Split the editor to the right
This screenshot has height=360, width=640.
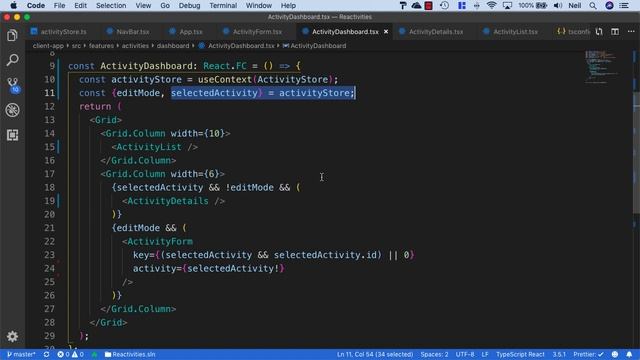point(615,31)
